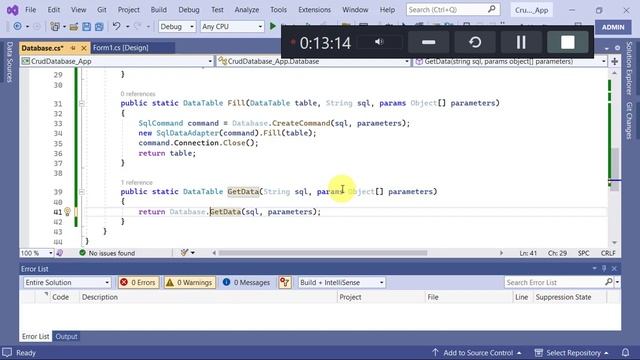Click the Save All toolbar icon

pyautogui.click(x=99, y=27)
